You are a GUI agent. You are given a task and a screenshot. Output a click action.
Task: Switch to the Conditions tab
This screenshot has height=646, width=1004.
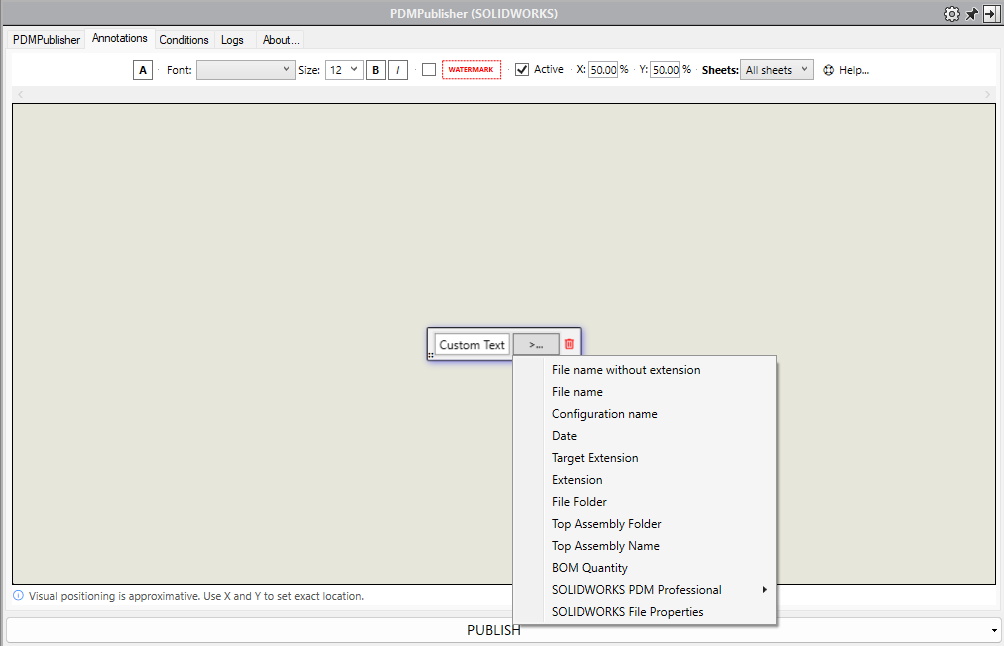click(183, 39)
